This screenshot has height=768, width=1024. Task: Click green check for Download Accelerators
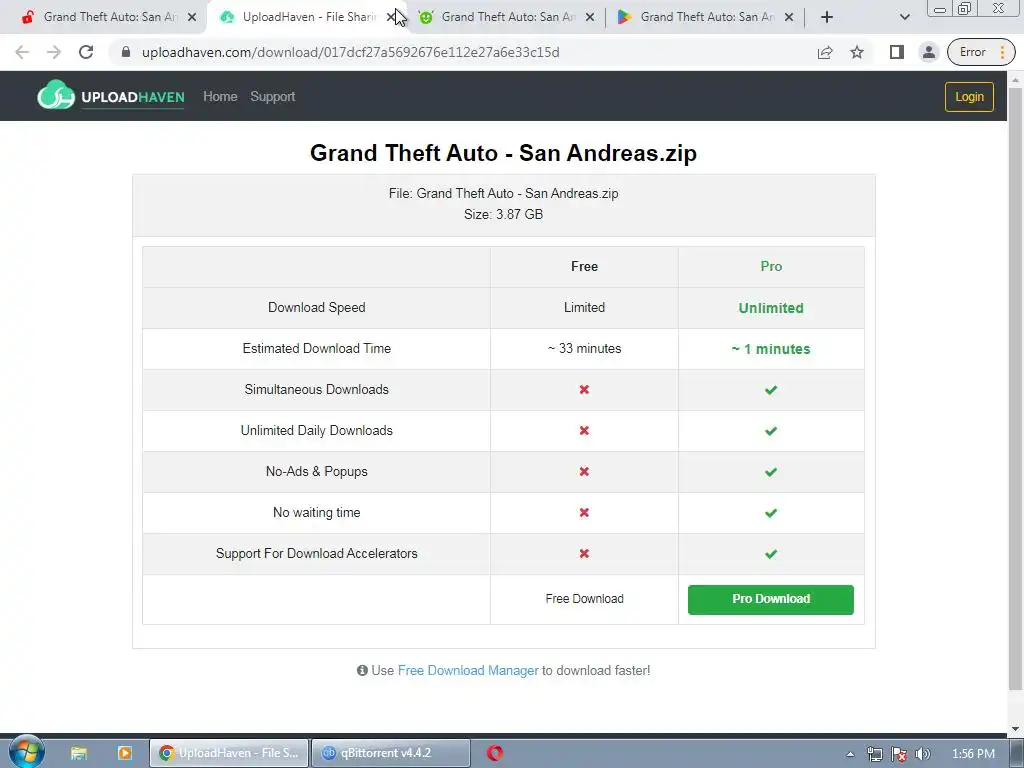click(x=771, y=554)
